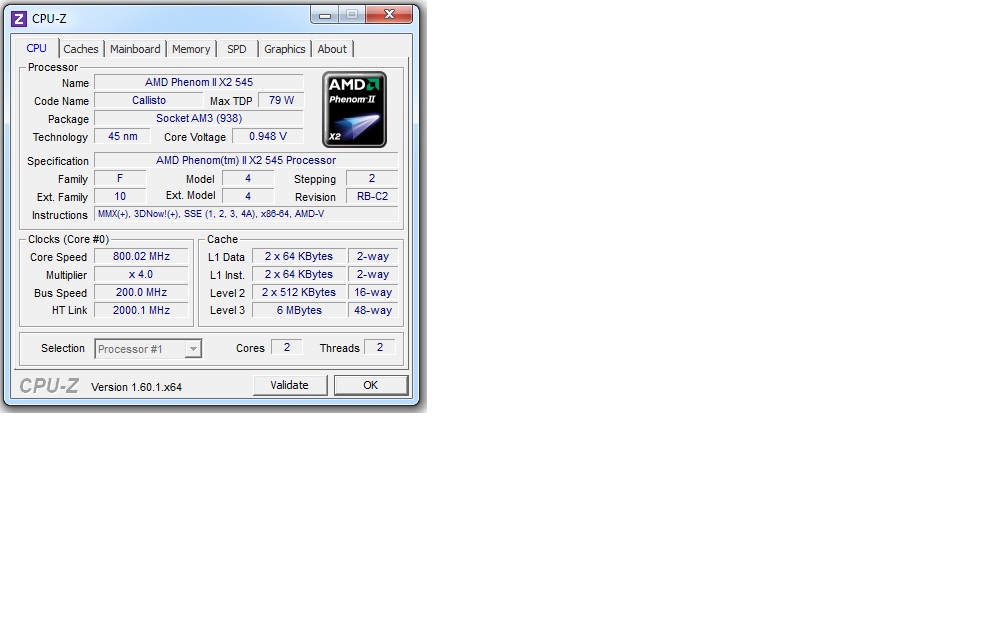1008x630 pixels.
Task: Click the Threads count field
Action: 380,347
